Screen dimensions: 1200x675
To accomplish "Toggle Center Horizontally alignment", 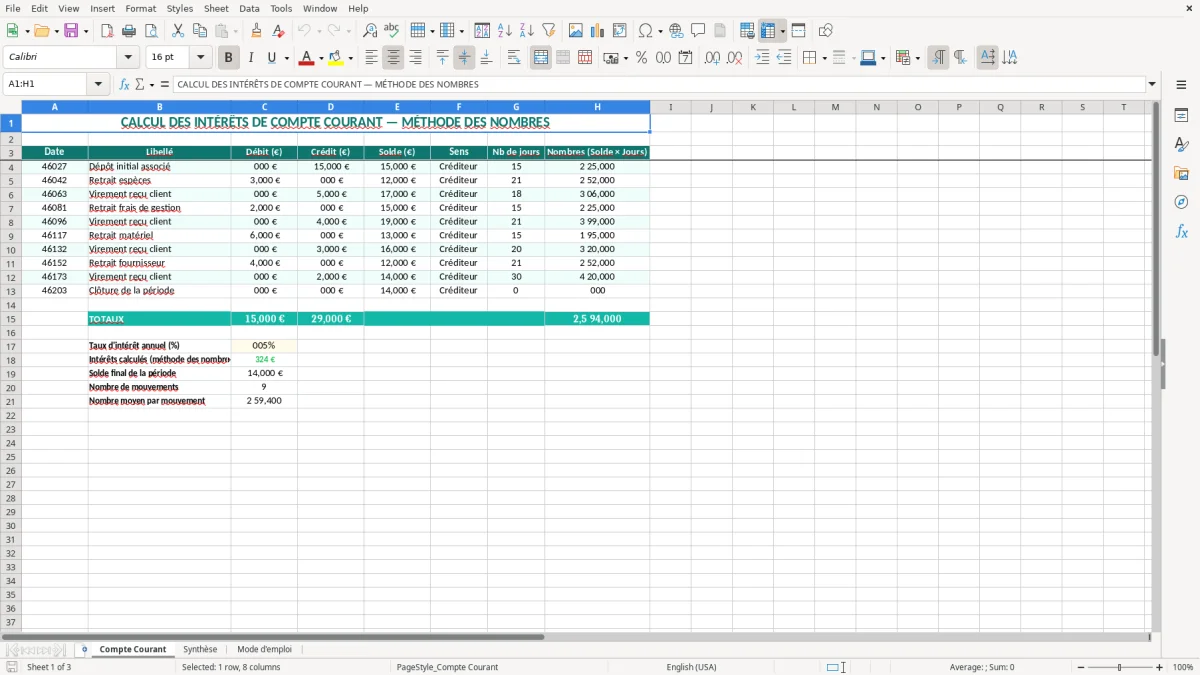I will (x=393, y=58).
